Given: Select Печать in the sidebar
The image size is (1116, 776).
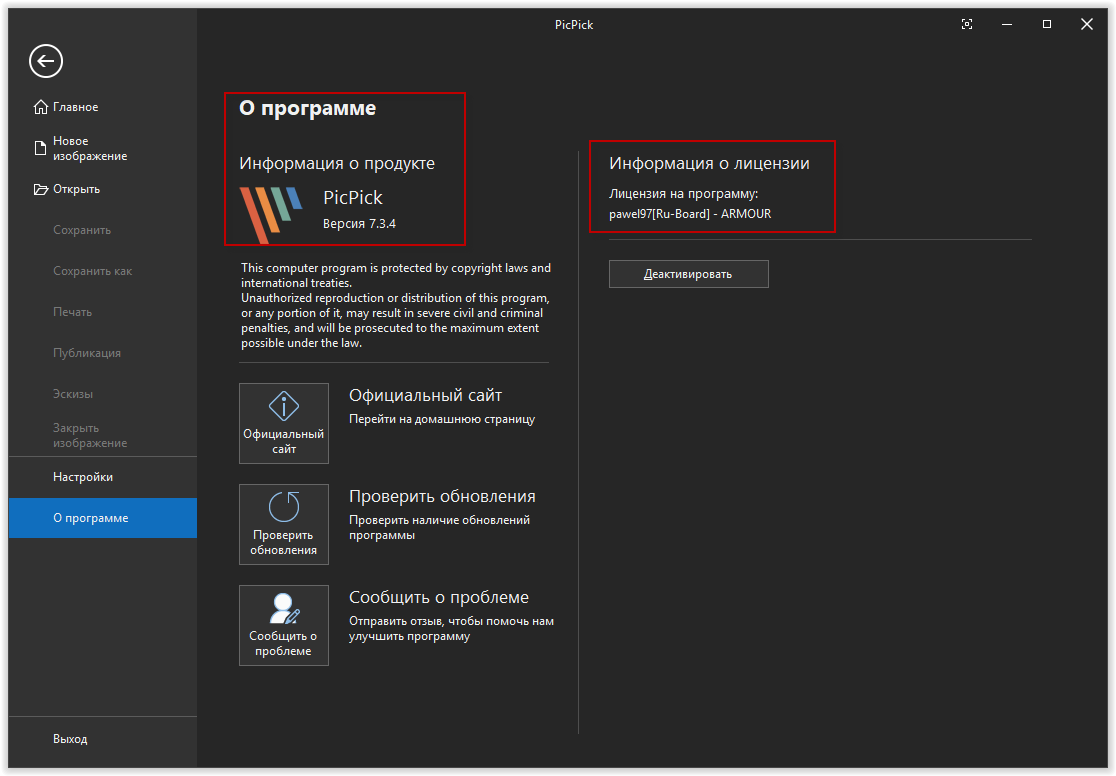Looking at the screenshot, I should click(x=102, y=312).
